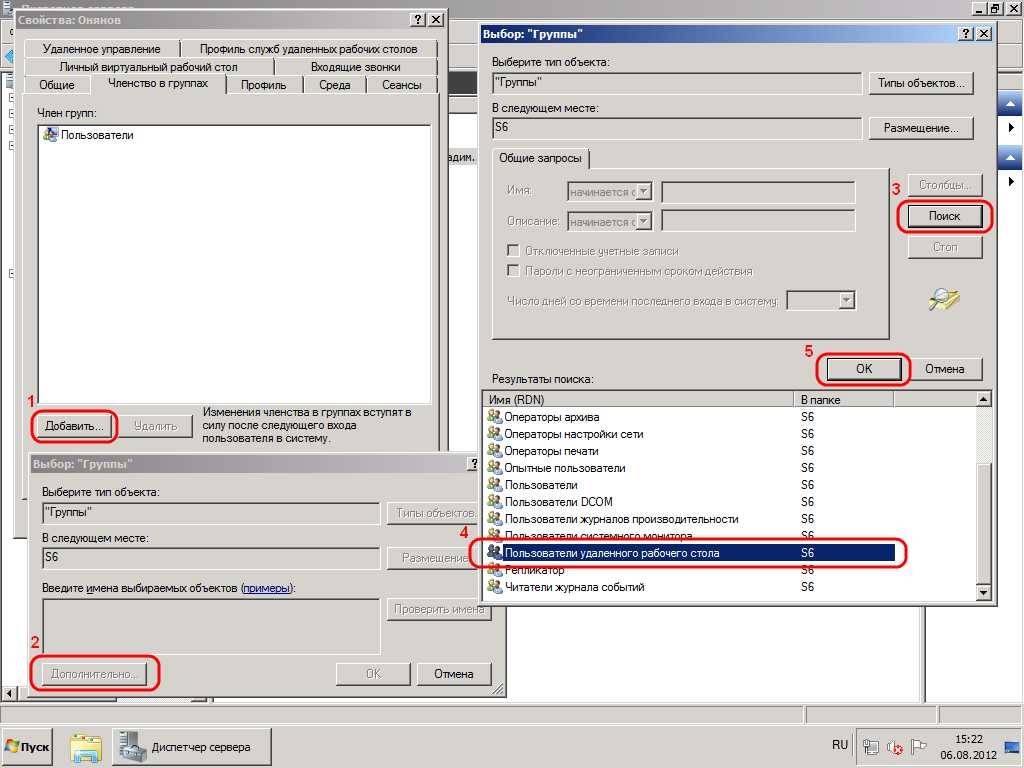Expand the days since last logon dropdown
1024x768 pixels.
point(846,301)
